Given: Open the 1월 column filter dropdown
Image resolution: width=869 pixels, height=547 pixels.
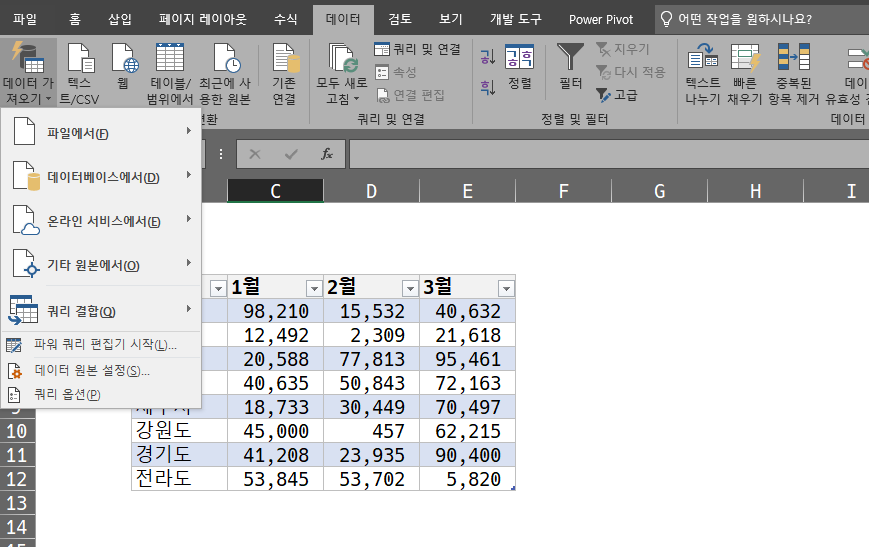Looking at the screenshot, I should (x=314, y=288).
